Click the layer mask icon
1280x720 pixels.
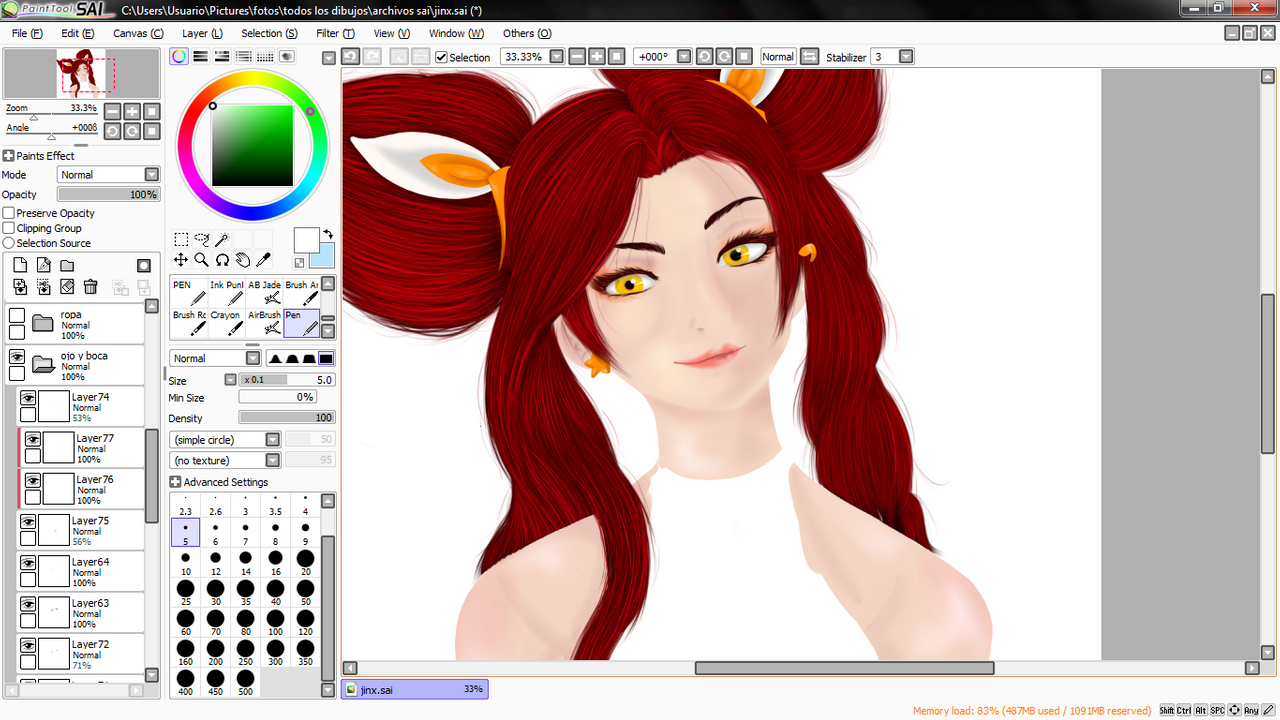pos(144,266)
